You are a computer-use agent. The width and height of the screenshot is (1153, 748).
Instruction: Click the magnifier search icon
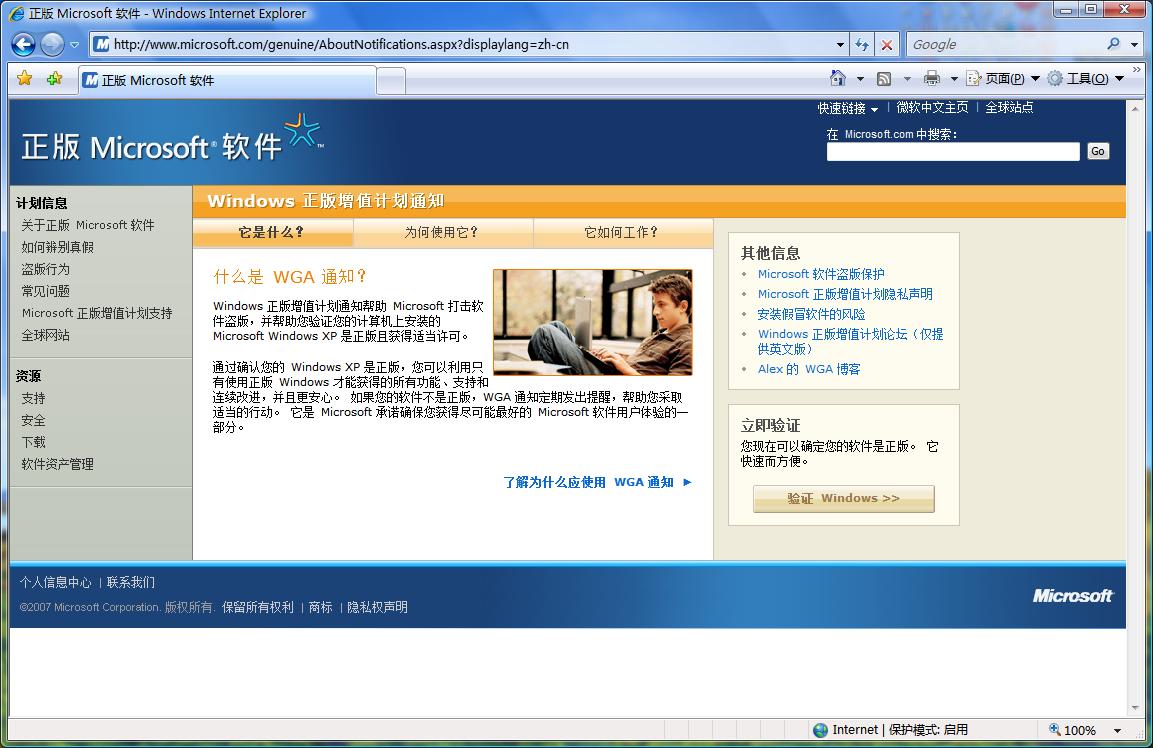(1113, 44)
